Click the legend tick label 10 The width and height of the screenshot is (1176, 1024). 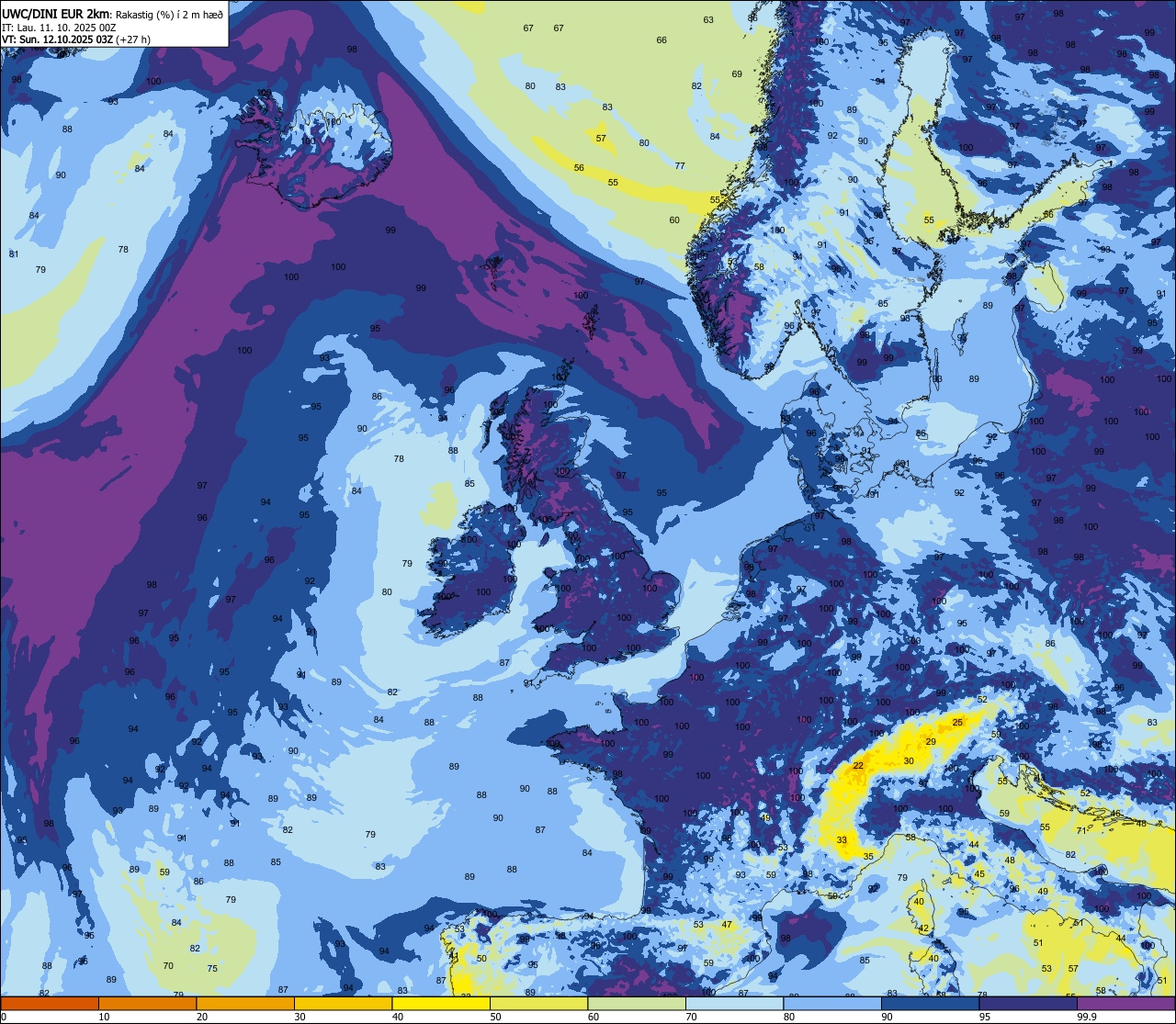tap(104, 1017)
